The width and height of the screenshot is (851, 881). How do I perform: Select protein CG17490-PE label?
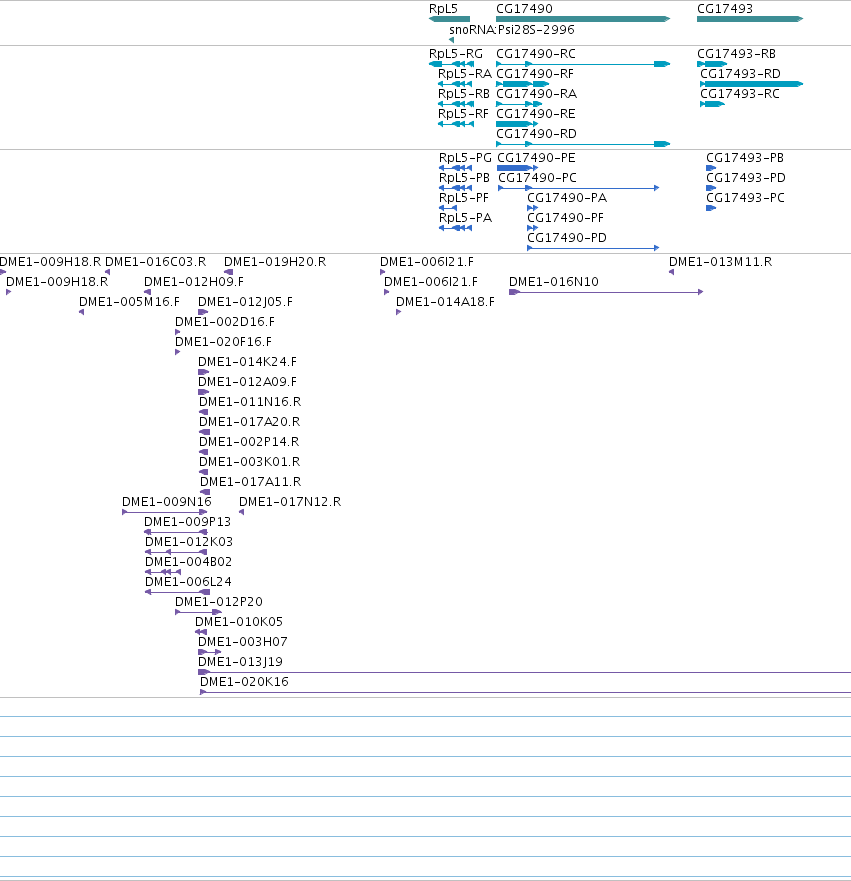pyautogui.click(x=536, y=158)
